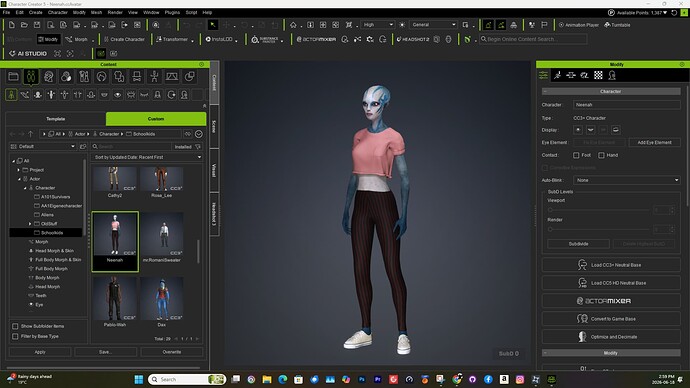Click Load CC3+ Neutral Base
The height and width of the screenshot is (388, 690).
click(x=611, y=265)
